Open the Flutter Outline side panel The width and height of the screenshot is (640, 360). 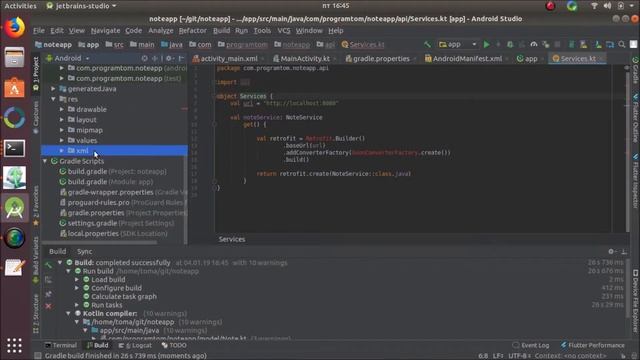pos(636,118)
